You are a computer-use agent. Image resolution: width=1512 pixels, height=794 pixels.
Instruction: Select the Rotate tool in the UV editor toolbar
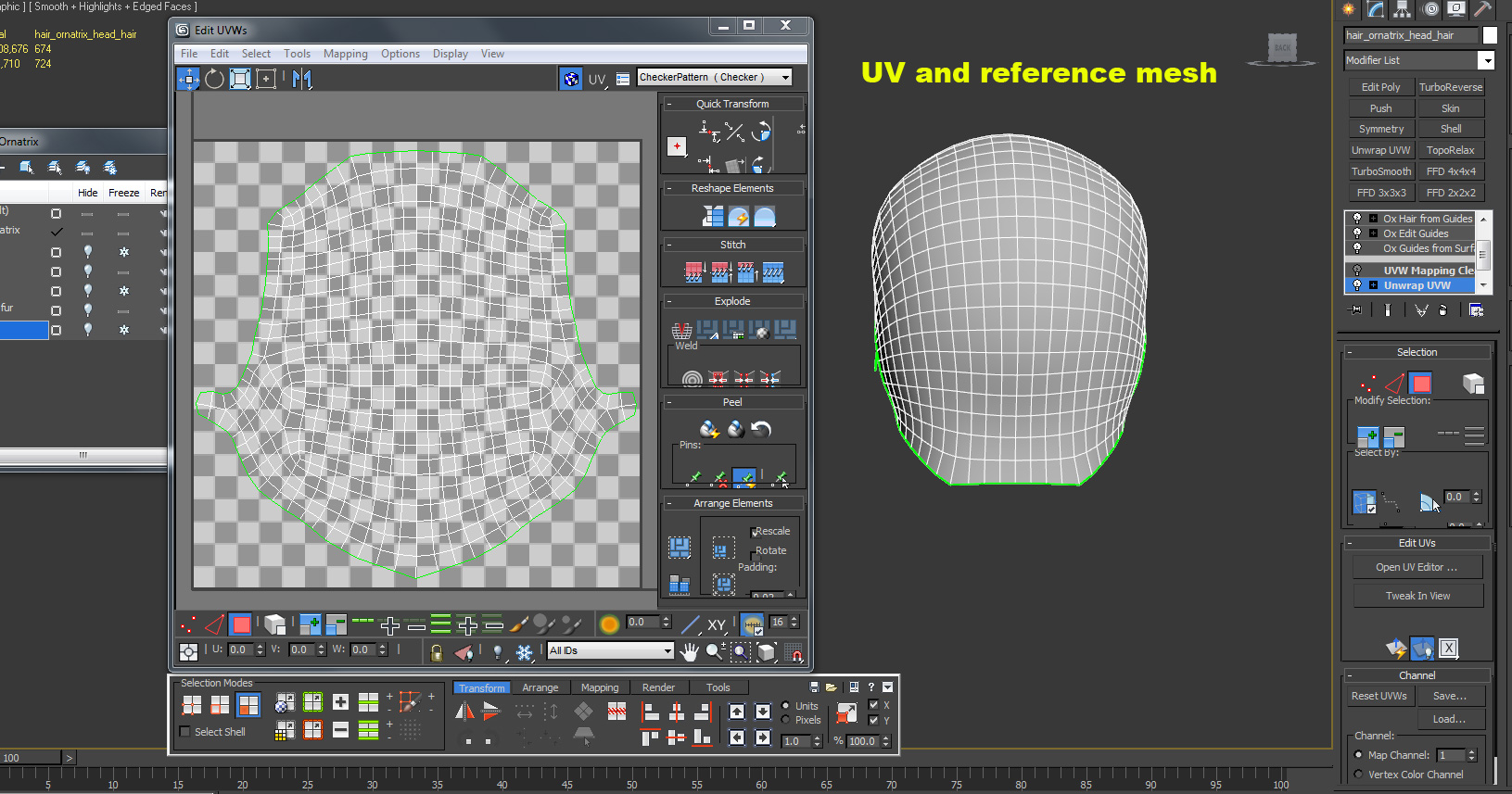pyautogui.click(x=214, y=79)
